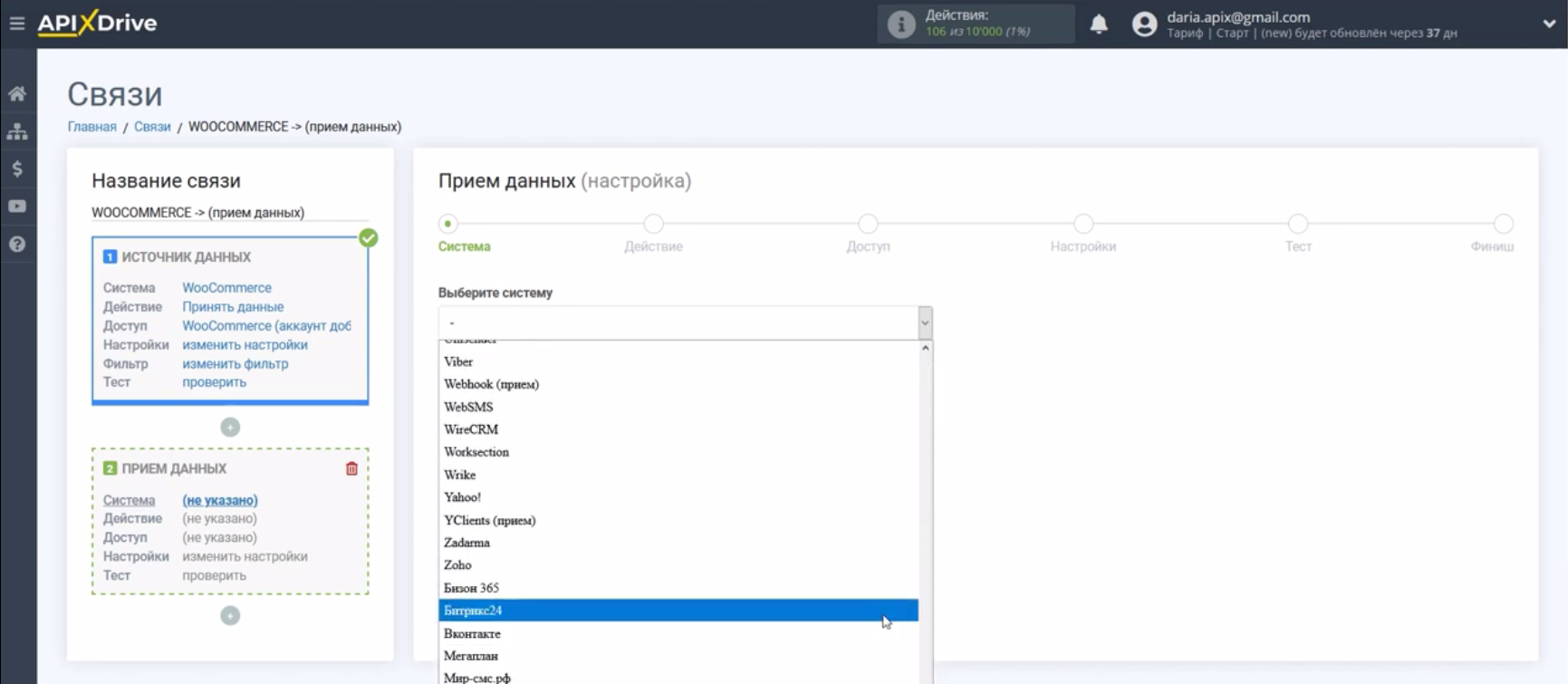The image size is (1568, 684).
Task: Choose Zadarma from the list
Action: [678, 543]
